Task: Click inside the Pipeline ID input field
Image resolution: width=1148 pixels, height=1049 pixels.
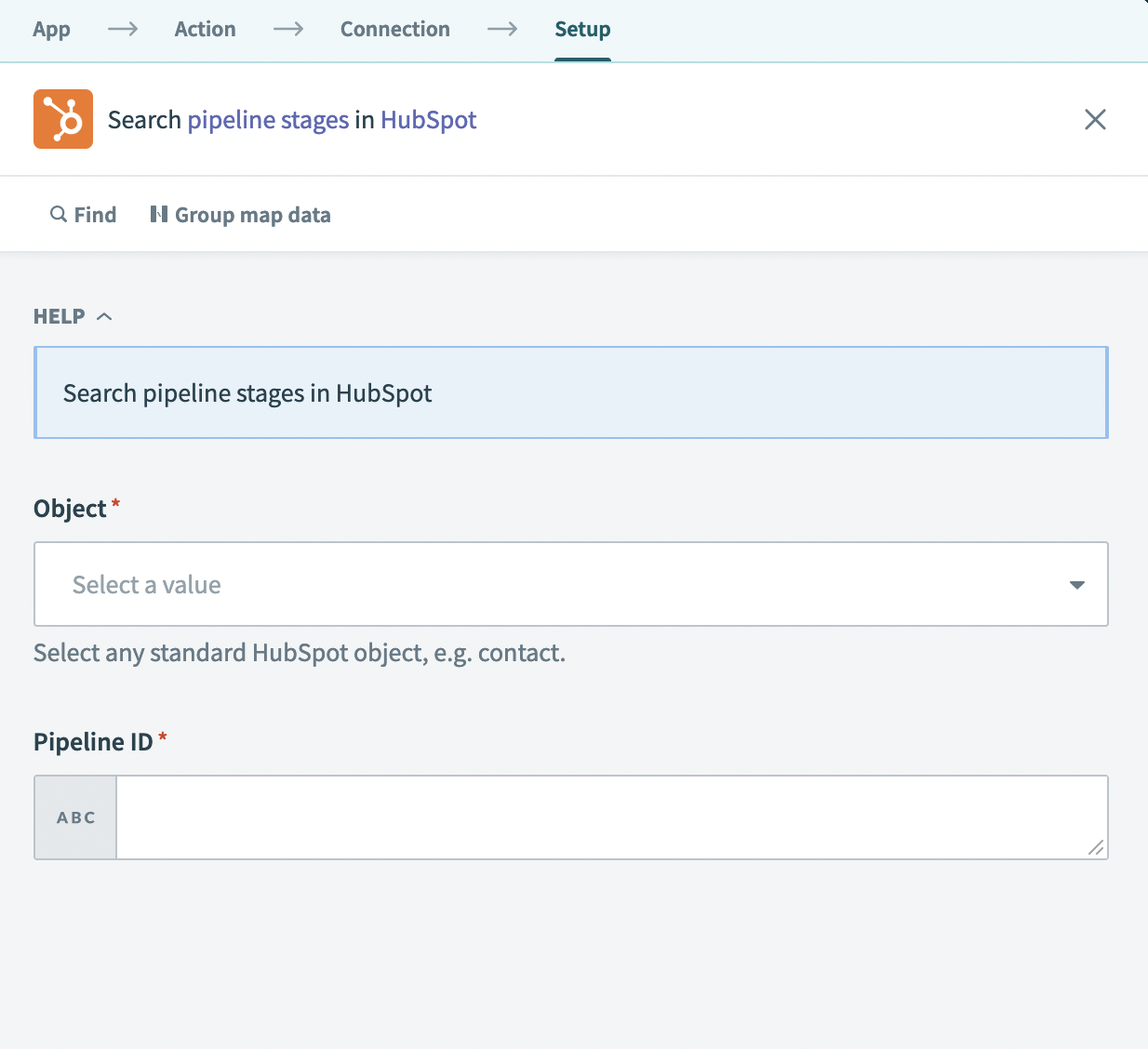Action: coord(605,817)
